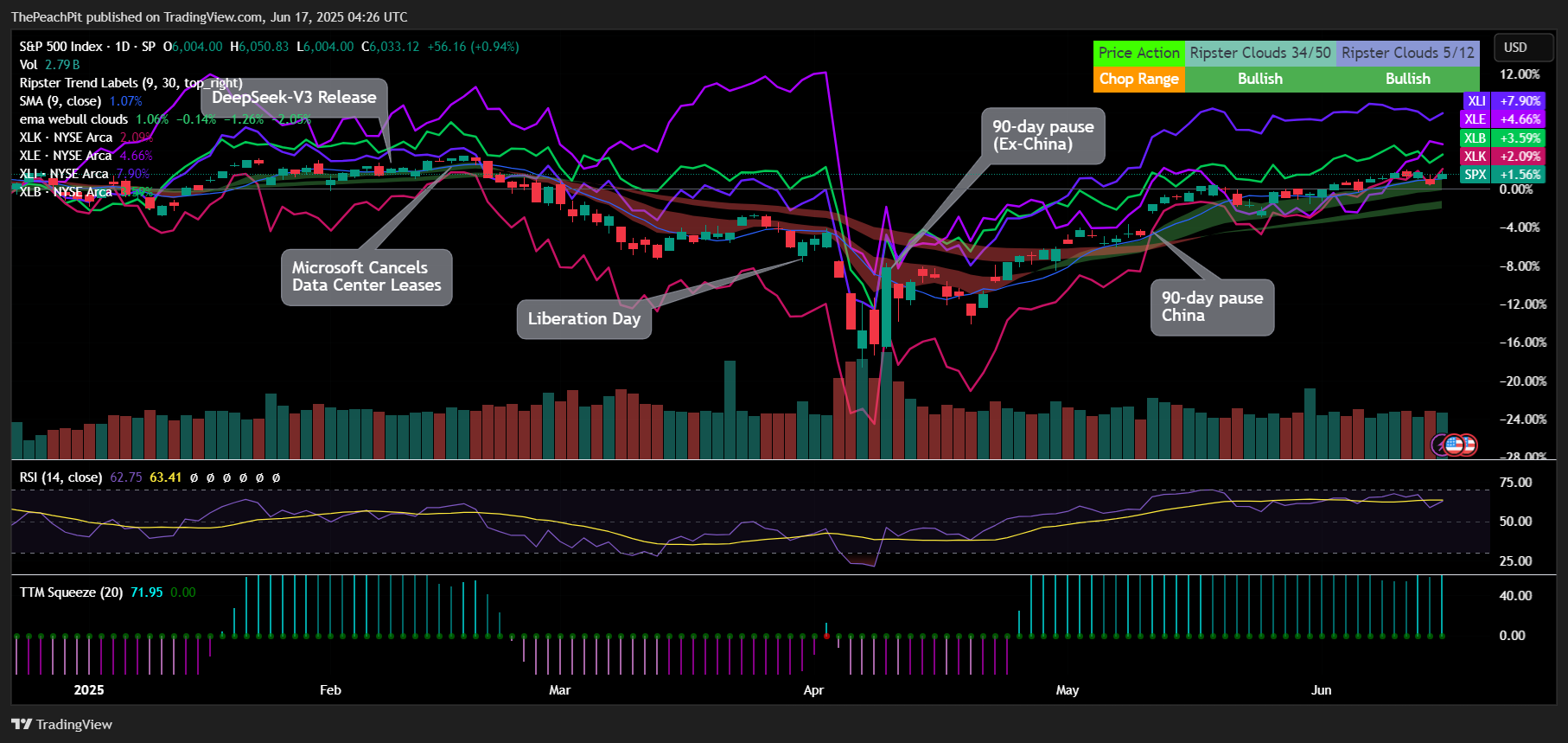Select the 'XLI · NYSE Arca' legend row
Image resolution: width=1568 pixels, height=743 pixels.
point(64,174)
